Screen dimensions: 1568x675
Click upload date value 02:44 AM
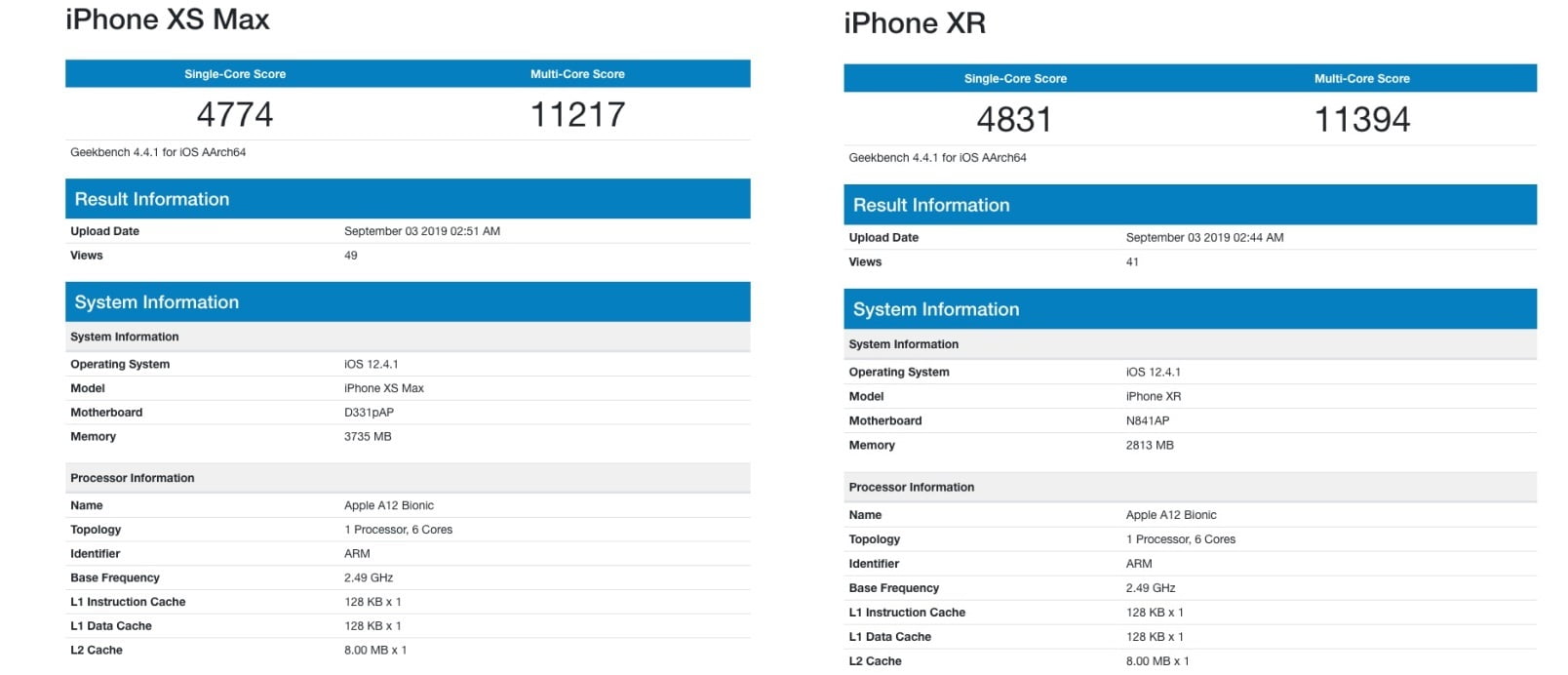click(x=1203, y=237)
